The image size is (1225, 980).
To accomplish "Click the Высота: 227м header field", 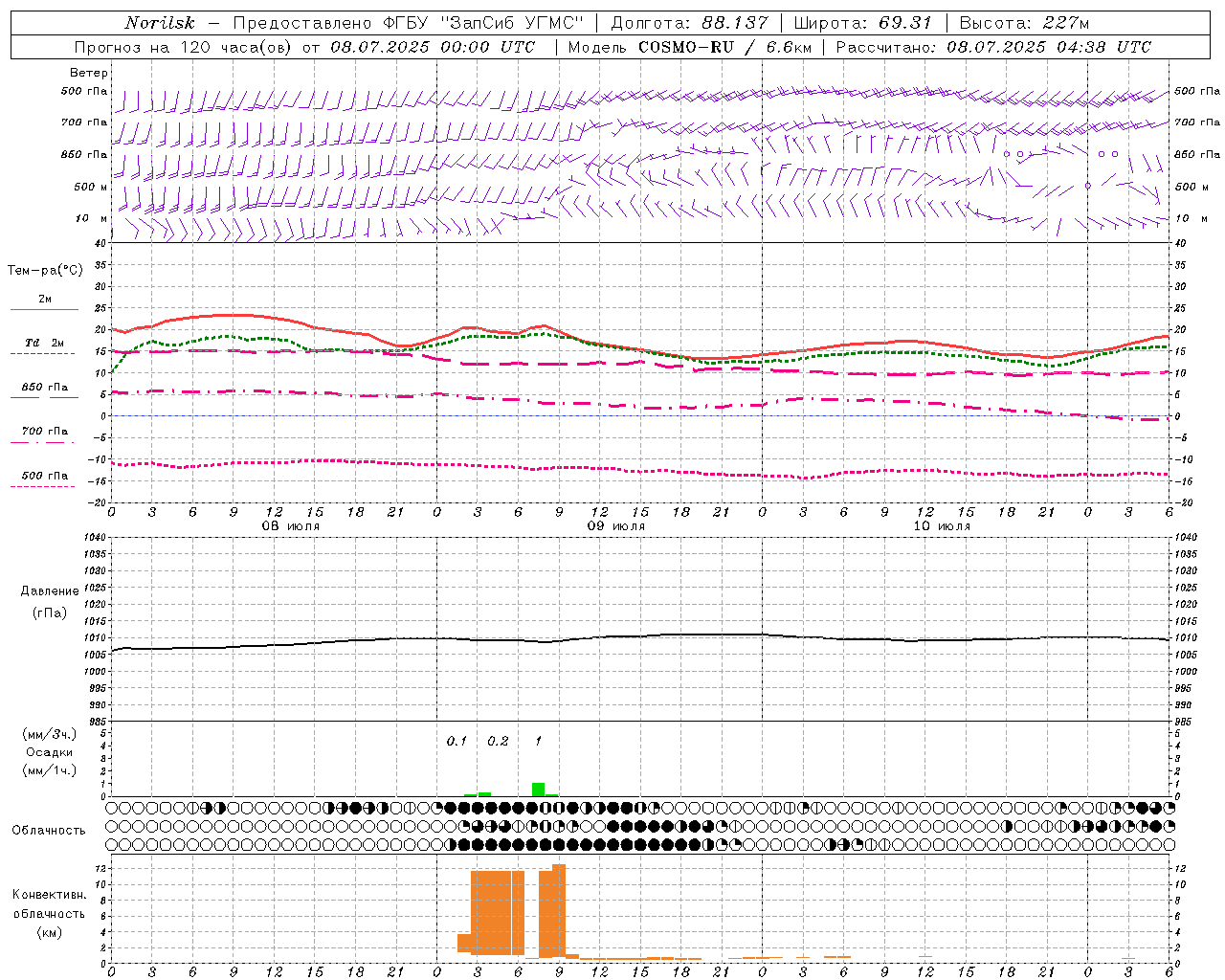I will 1024,23.
